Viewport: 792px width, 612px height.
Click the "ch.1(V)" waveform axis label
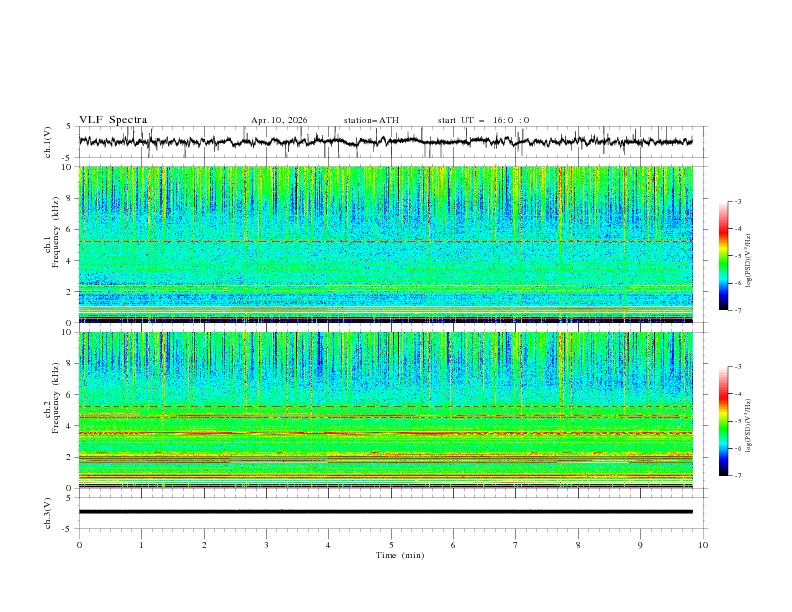48,142
